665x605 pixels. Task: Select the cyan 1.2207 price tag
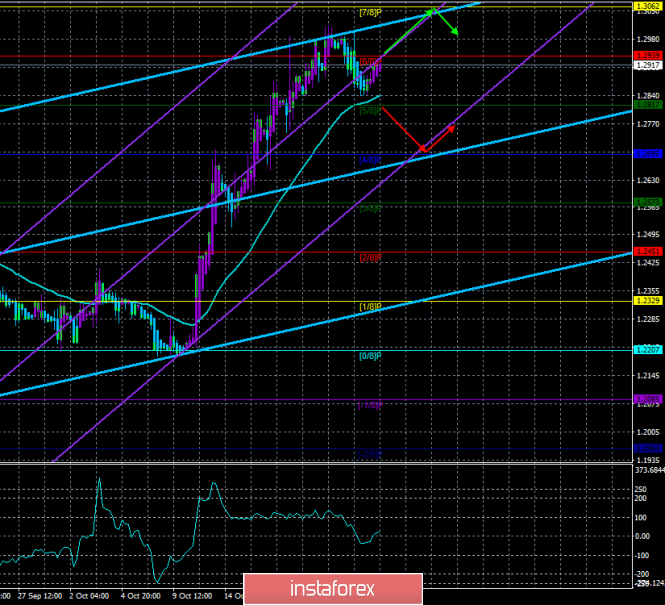point(647,350)
